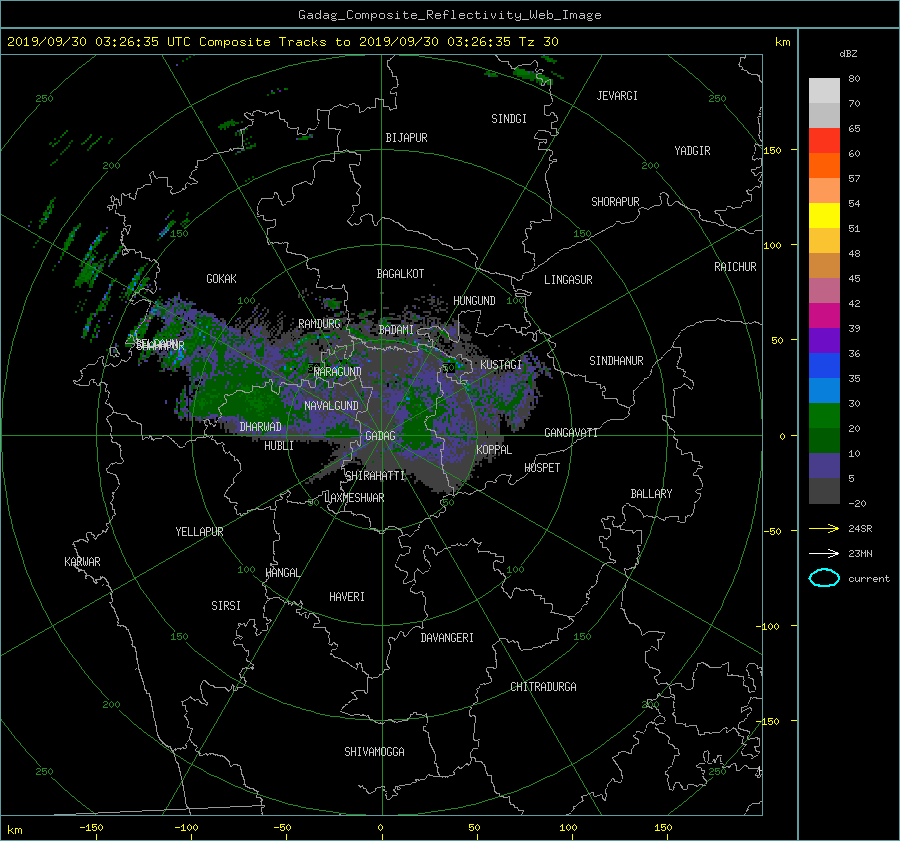Image resolution: width=900 pixels, height=841 pixels.
Task: Click the HUBLI city label
Action: coord(279,446)
